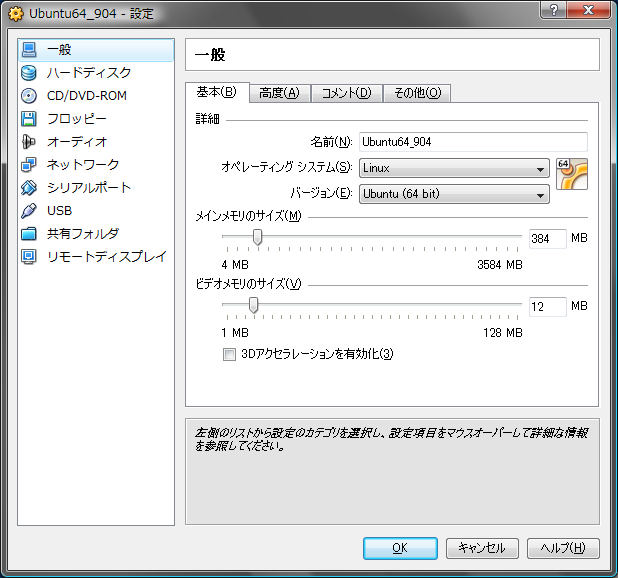This screenshot has height=578, width=618.
Task: Click the video memory 12 MB value field
Action: tap(547, 307)
